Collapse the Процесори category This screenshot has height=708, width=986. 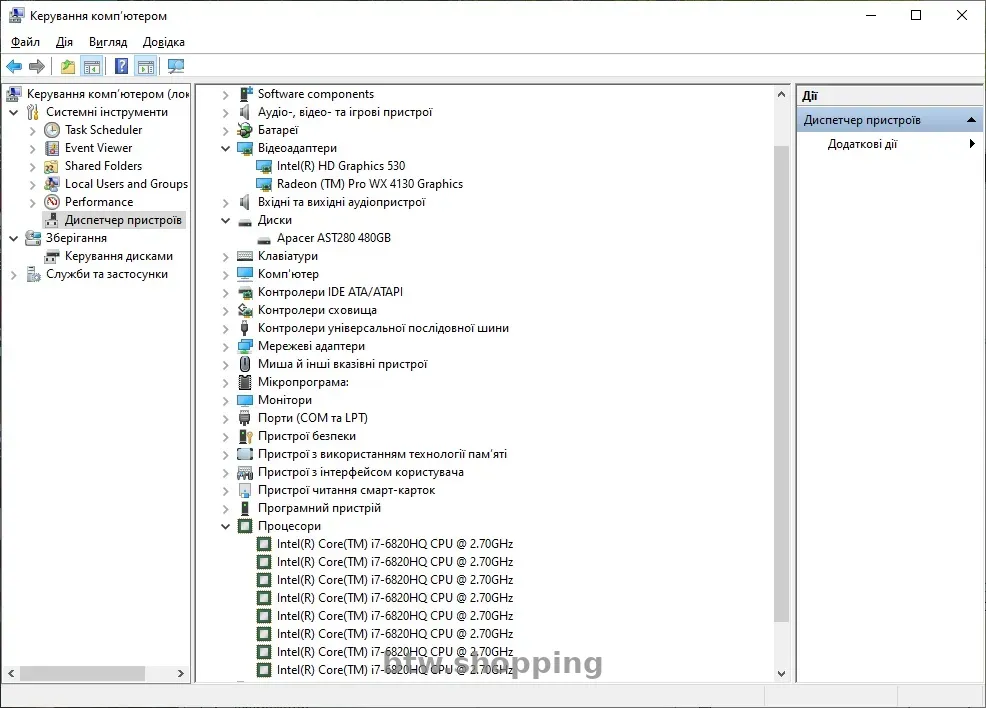[226, 526]
